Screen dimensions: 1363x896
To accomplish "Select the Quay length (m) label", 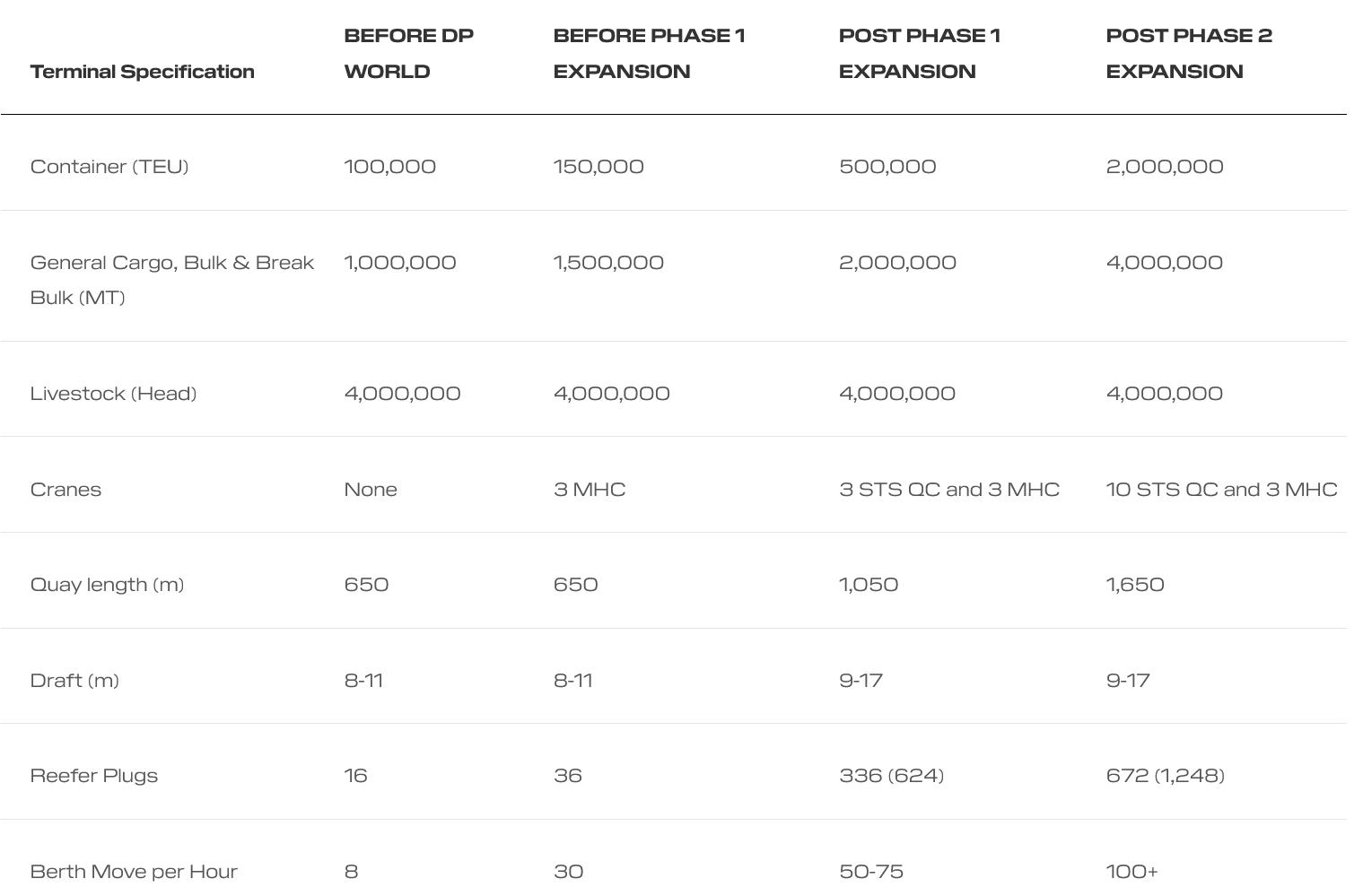I will pos(107,585).
